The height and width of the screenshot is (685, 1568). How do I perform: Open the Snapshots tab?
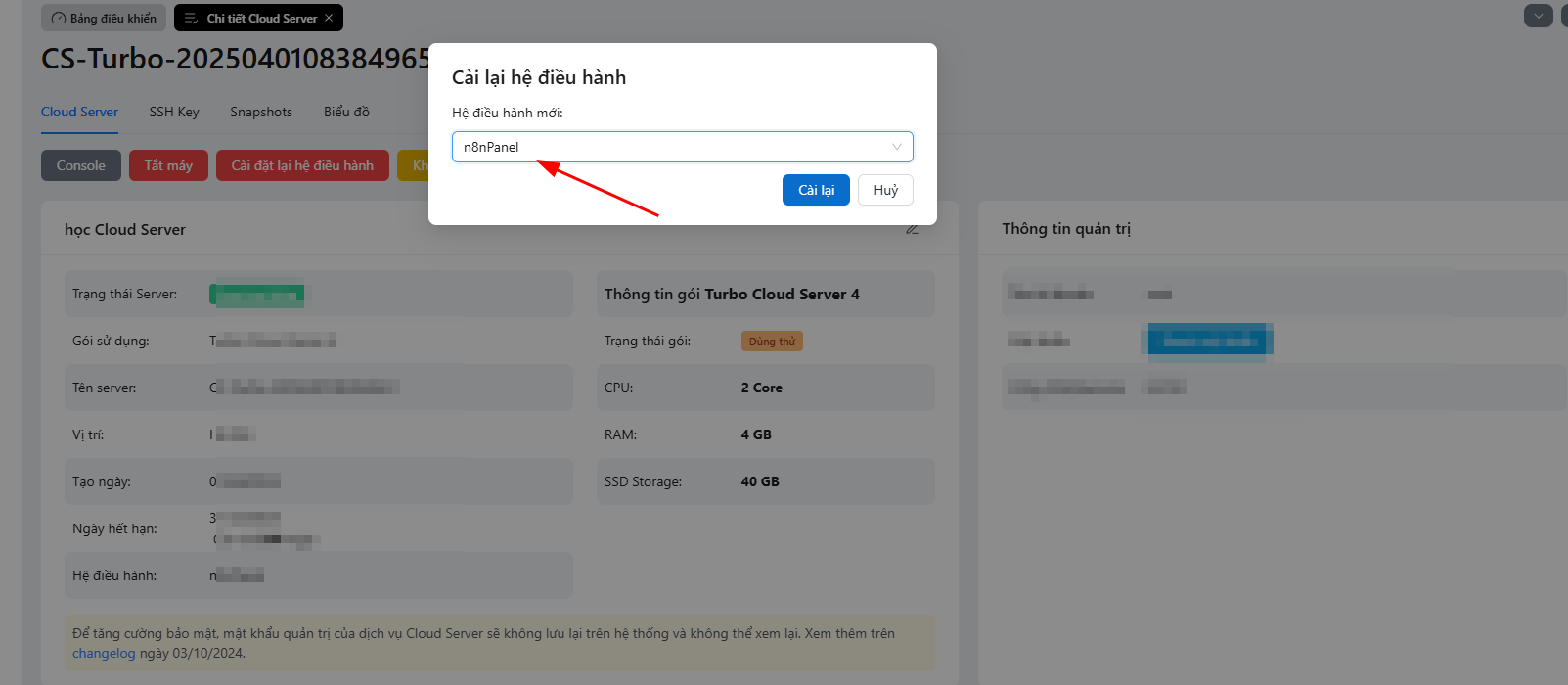[x=261, y=112]
